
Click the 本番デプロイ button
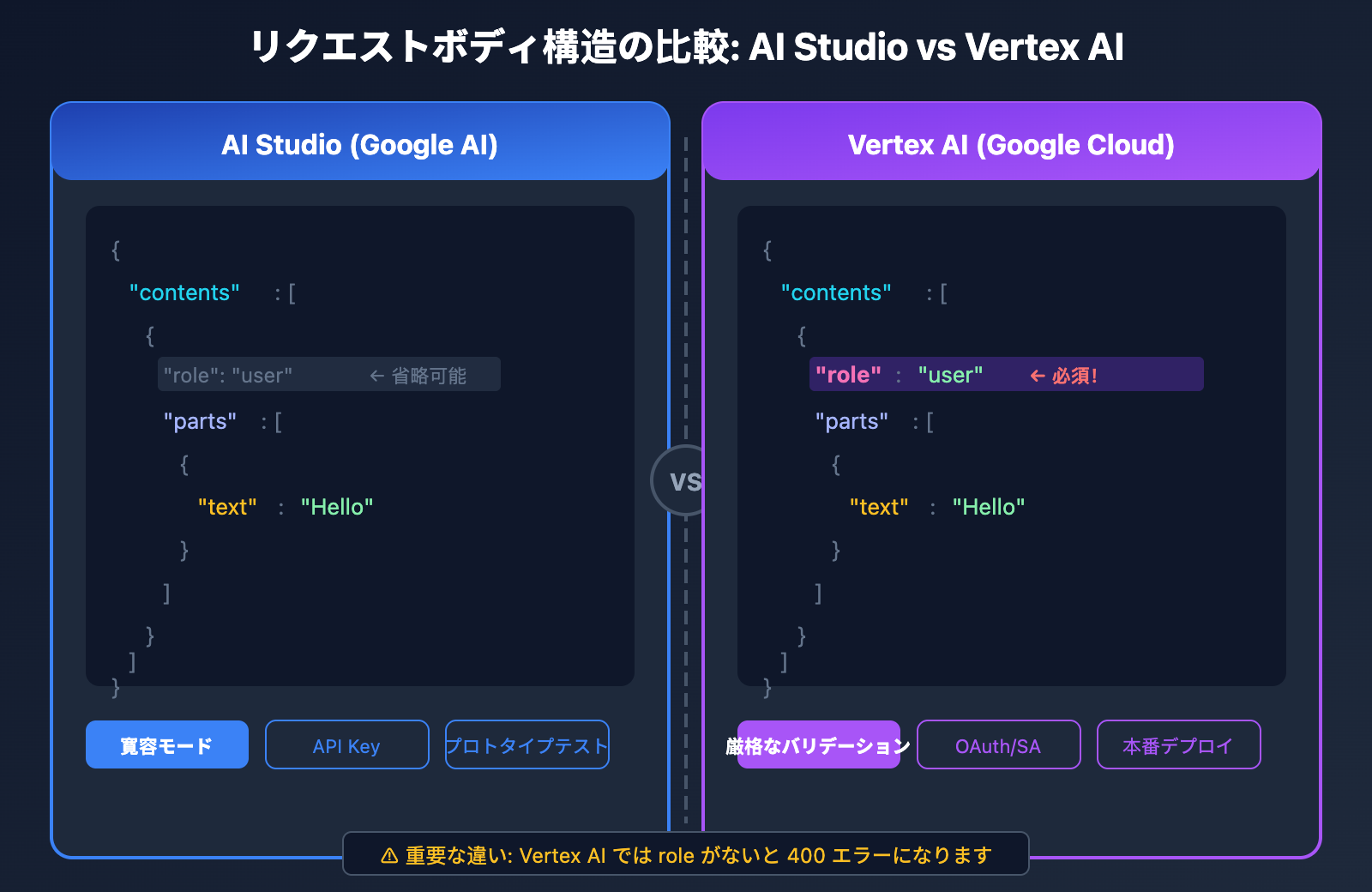click(1178, 744)
